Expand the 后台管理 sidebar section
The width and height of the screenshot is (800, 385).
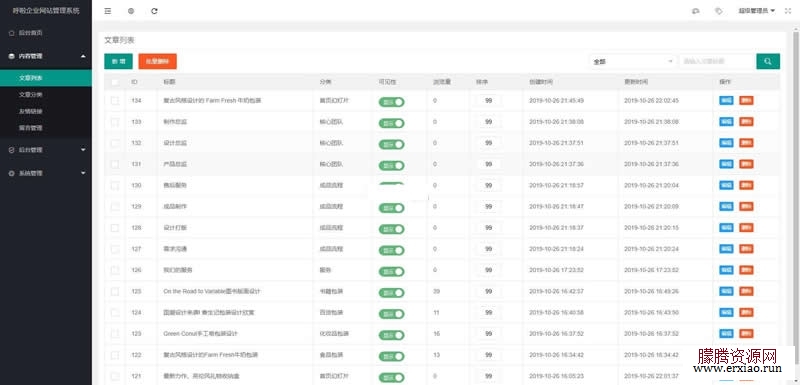46,150
